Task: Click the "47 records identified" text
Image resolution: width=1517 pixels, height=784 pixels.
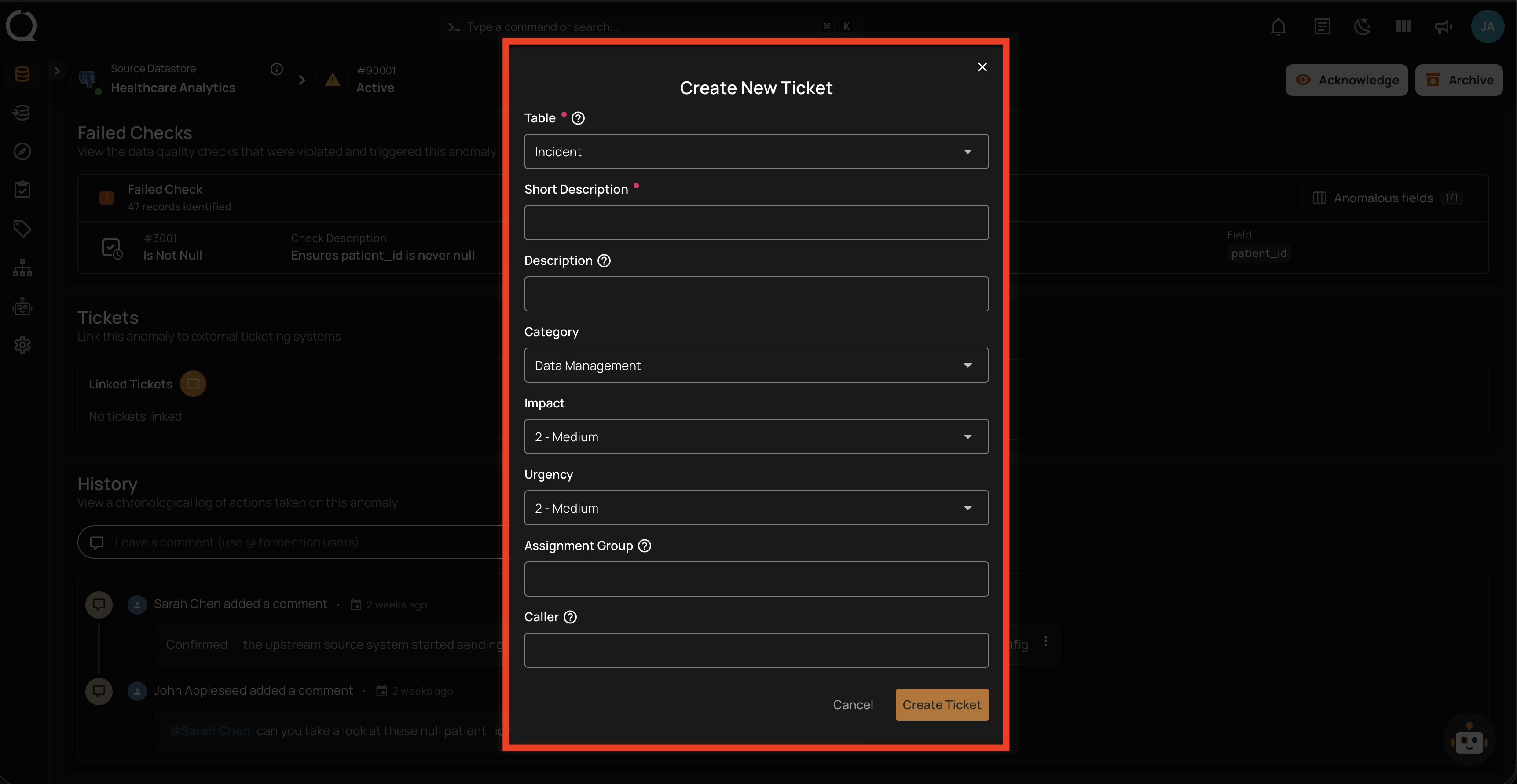Action: pyautogui.click(x=180, y=207)
